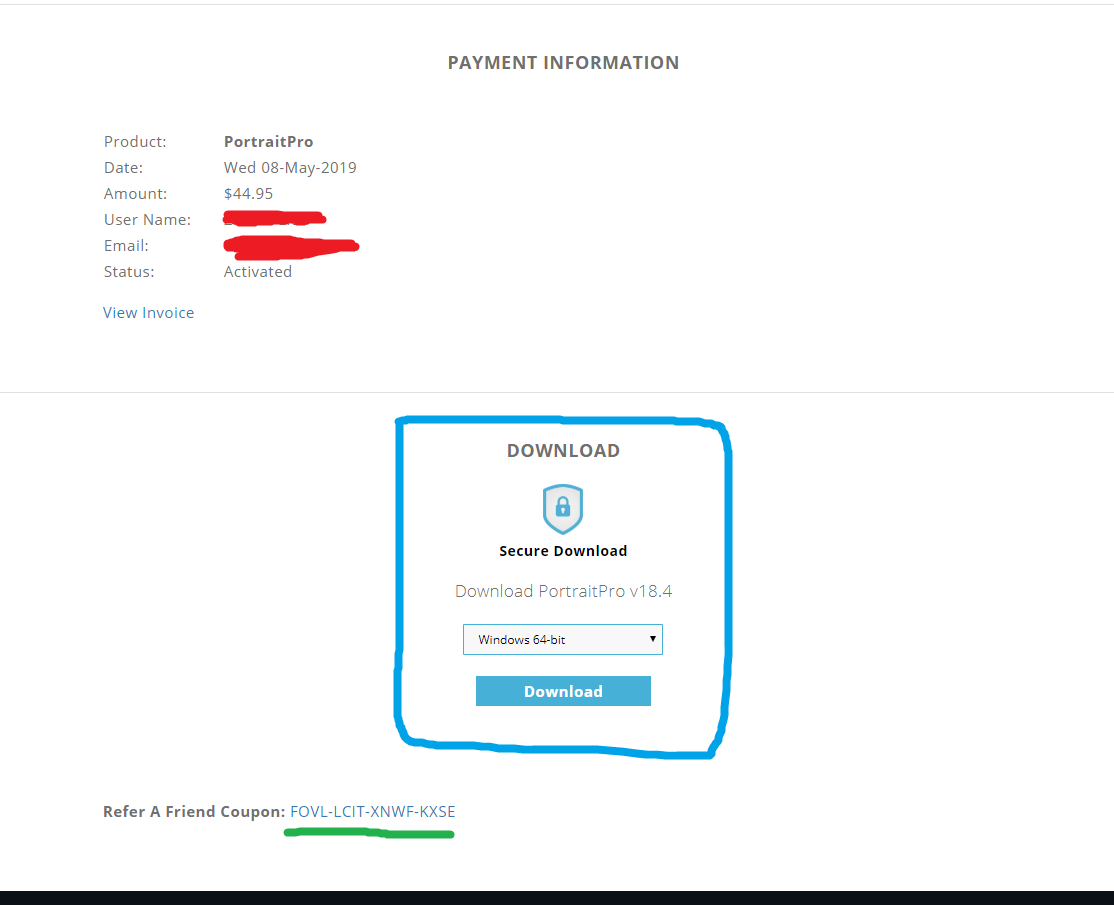Select the Activated status value
Viewport: 1114px width, 905px height.
click(258, 271)
